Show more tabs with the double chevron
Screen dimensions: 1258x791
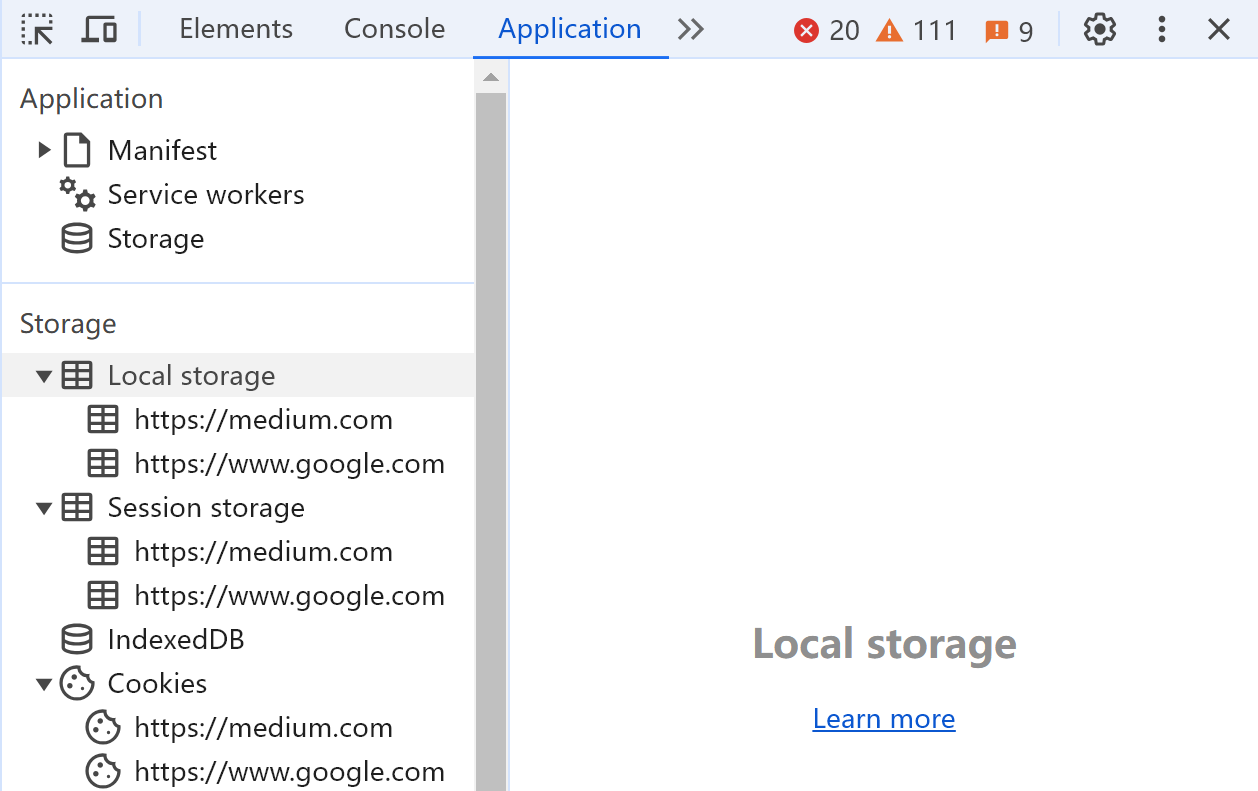point(690,30)
